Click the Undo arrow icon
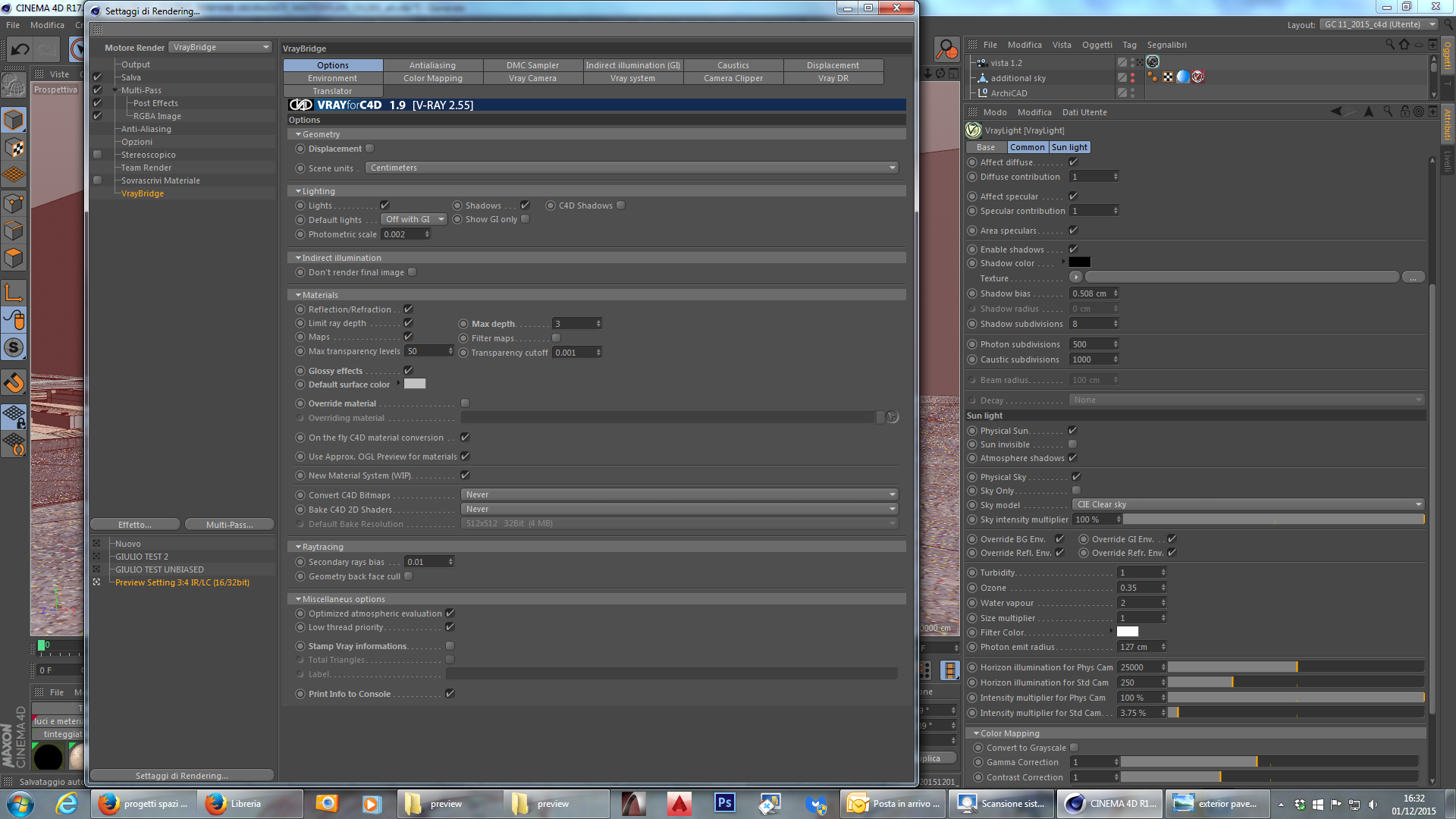Viewport: 1456px width, 819px height. click(20, 50)
